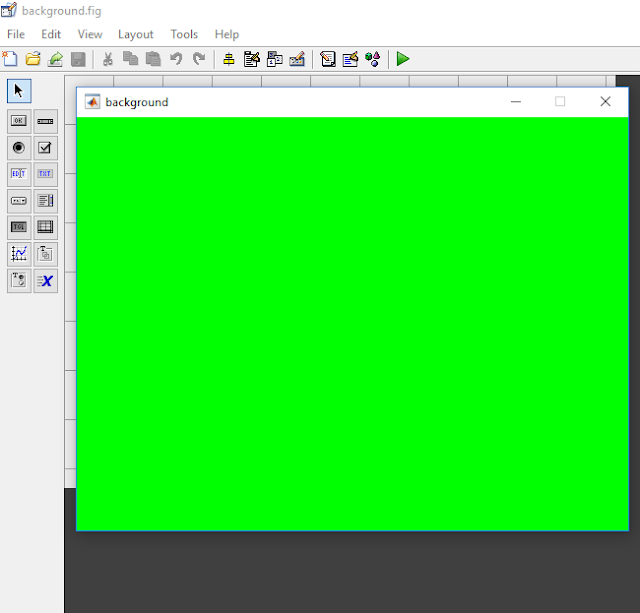Run the figure with the green play button
The width and height of the screenshot is (640, 613).
[x=403, y=59]
